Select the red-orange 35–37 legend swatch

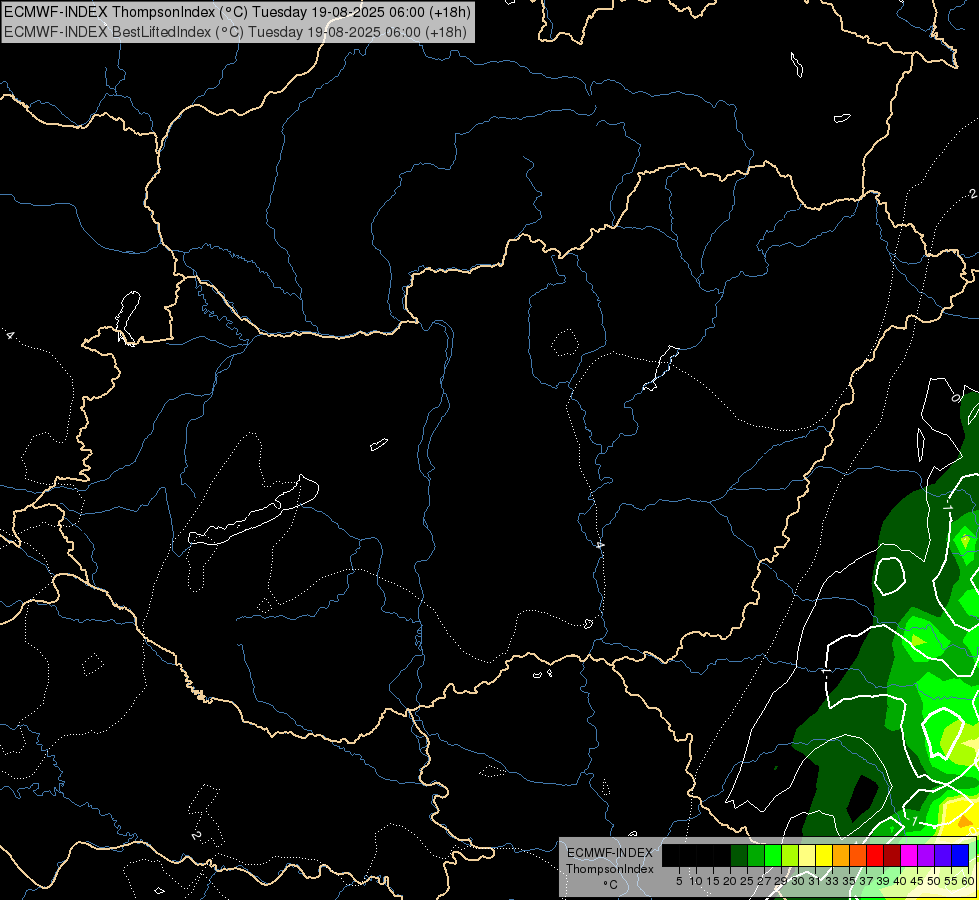click(858, 855)
